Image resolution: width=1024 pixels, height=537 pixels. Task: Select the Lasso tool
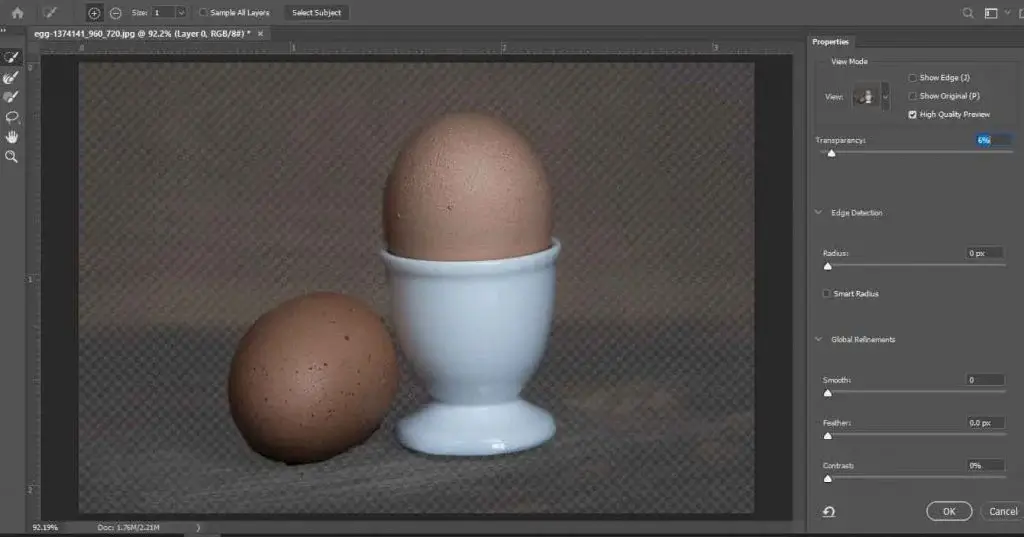[x=12, y=117]
